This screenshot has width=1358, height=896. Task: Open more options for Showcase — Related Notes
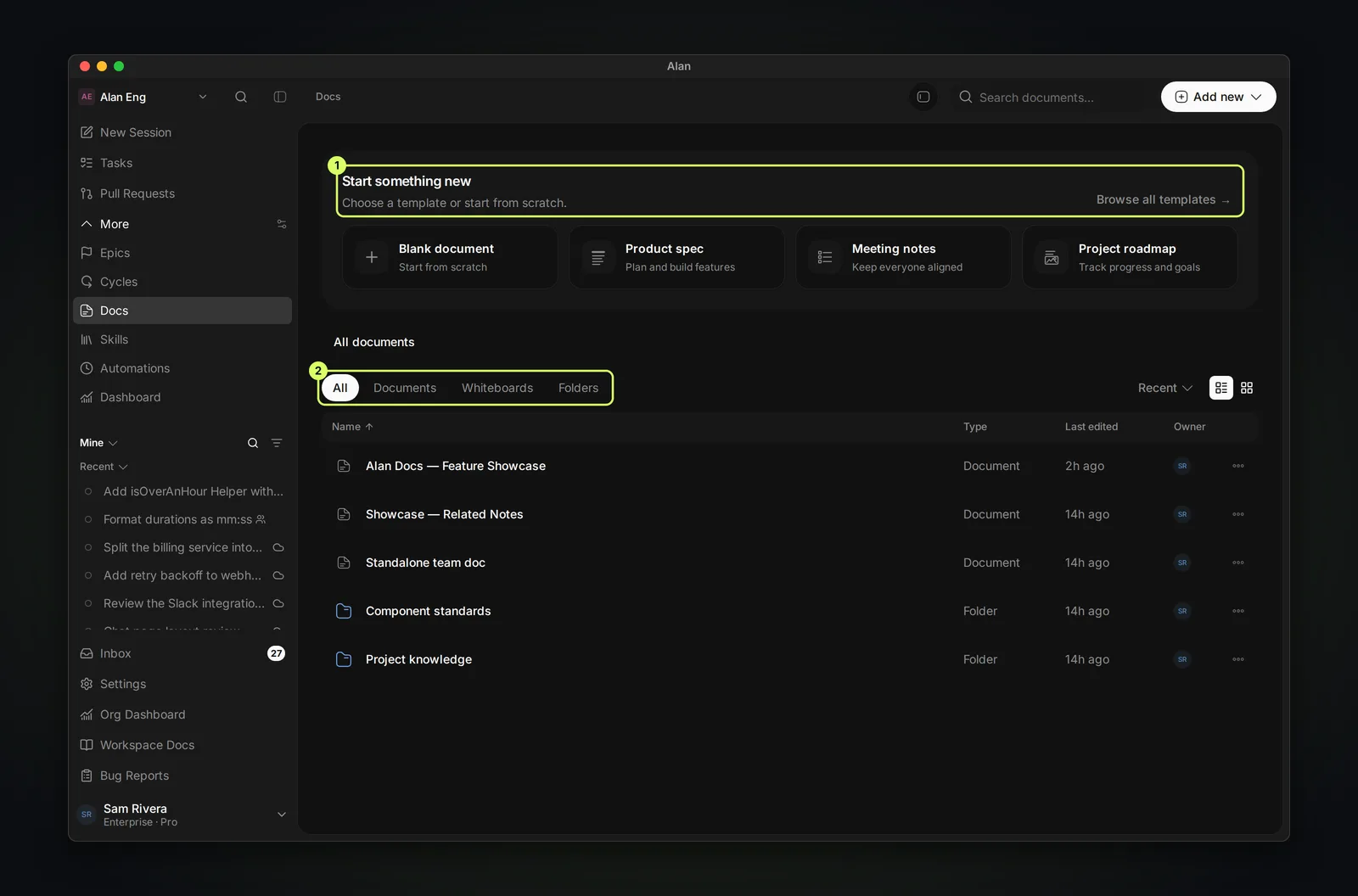[x=1238, y=514]
